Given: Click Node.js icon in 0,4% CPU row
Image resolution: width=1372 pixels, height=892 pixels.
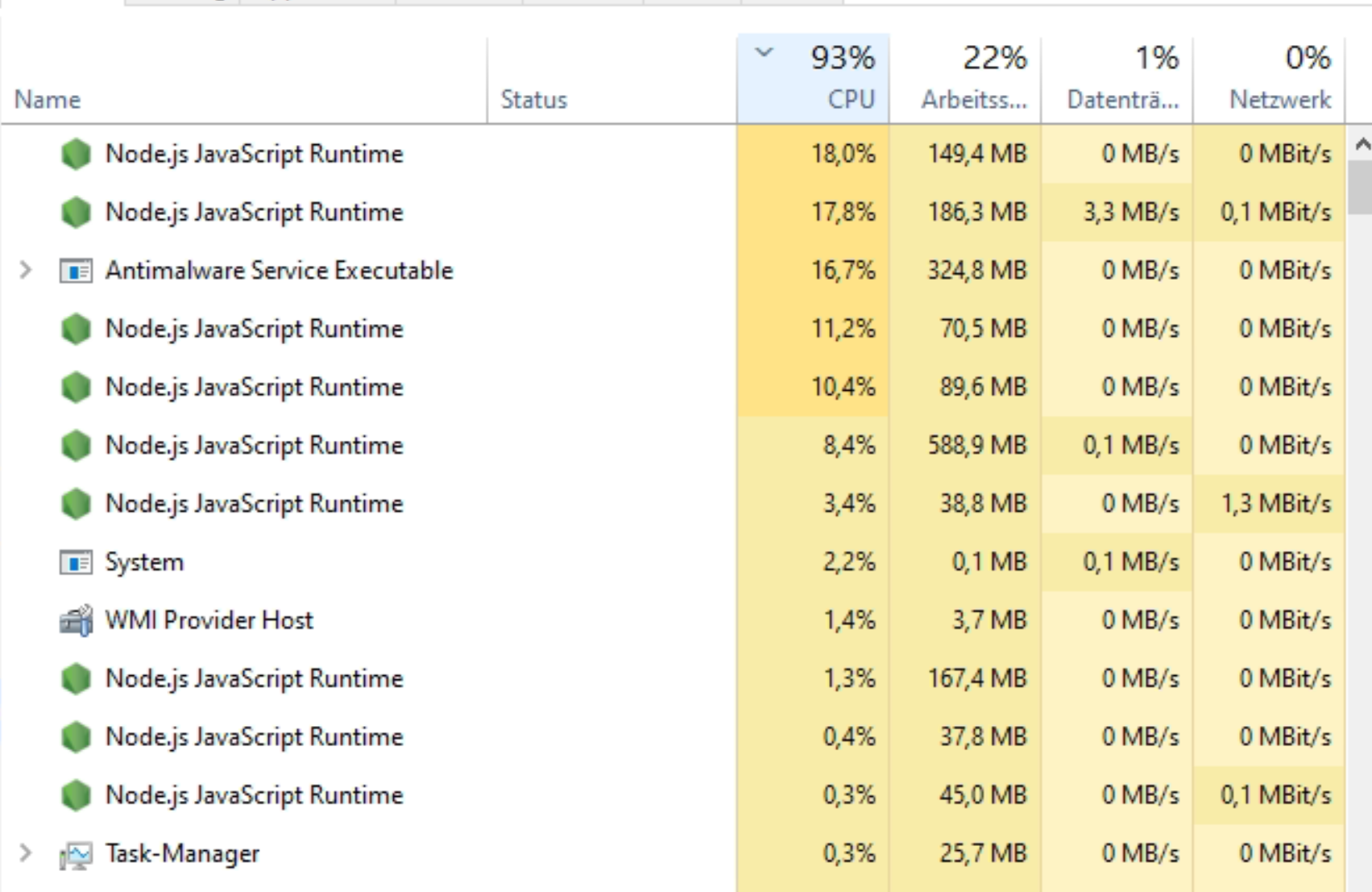Looking at the screenshot, I should (76, 736).
